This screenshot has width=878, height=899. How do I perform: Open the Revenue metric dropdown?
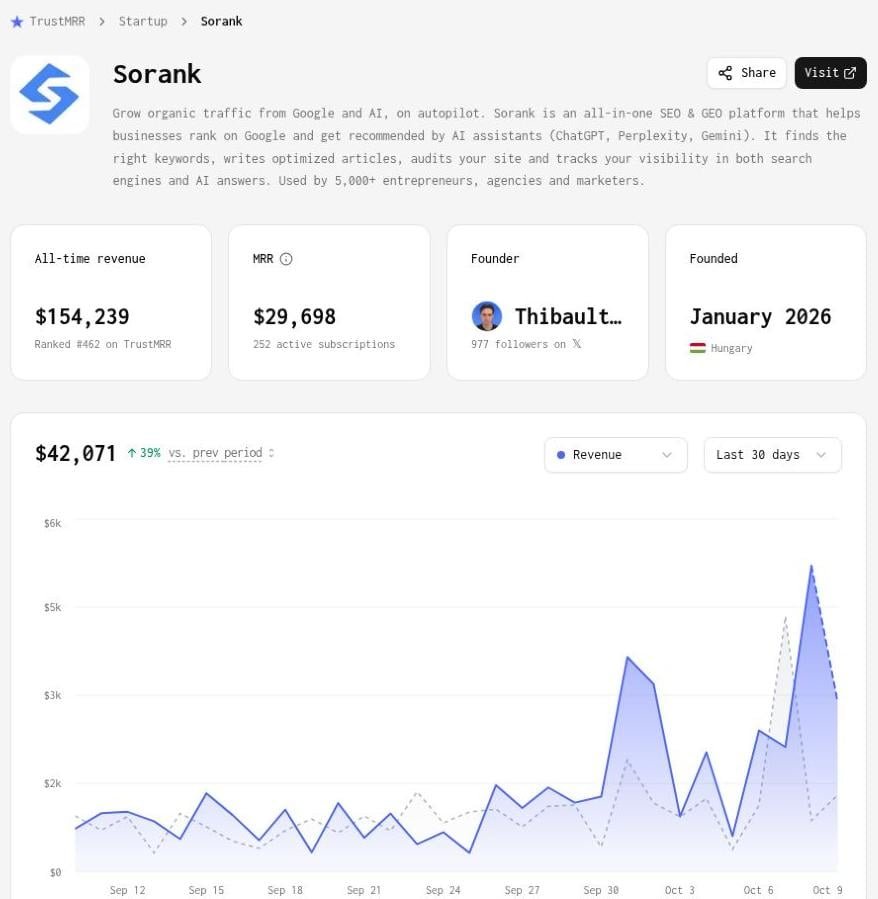pos(615,455)
